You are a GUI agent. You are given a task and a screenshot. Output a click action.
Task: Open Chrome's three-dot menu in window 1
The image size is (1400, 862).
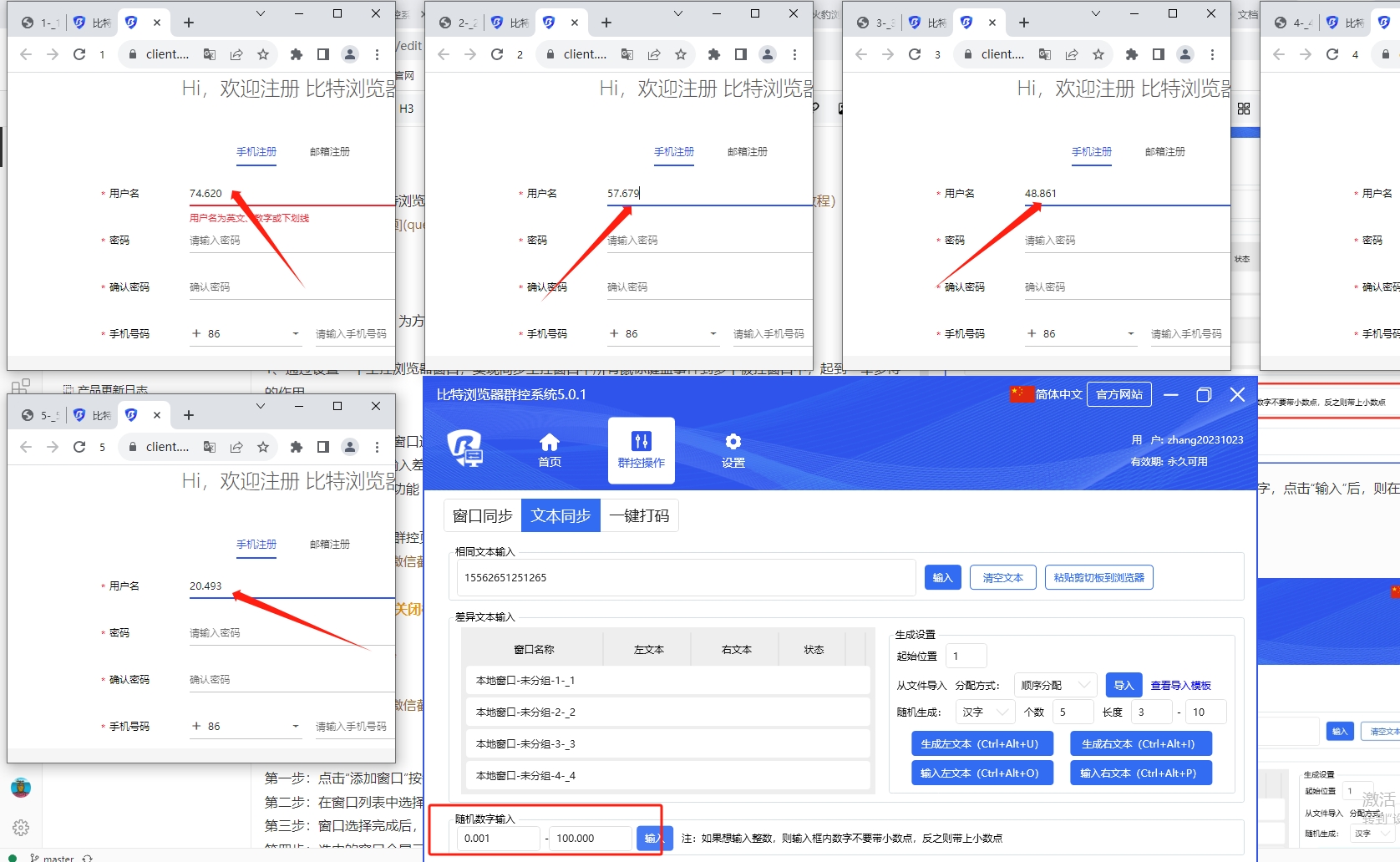pos(378,54)
